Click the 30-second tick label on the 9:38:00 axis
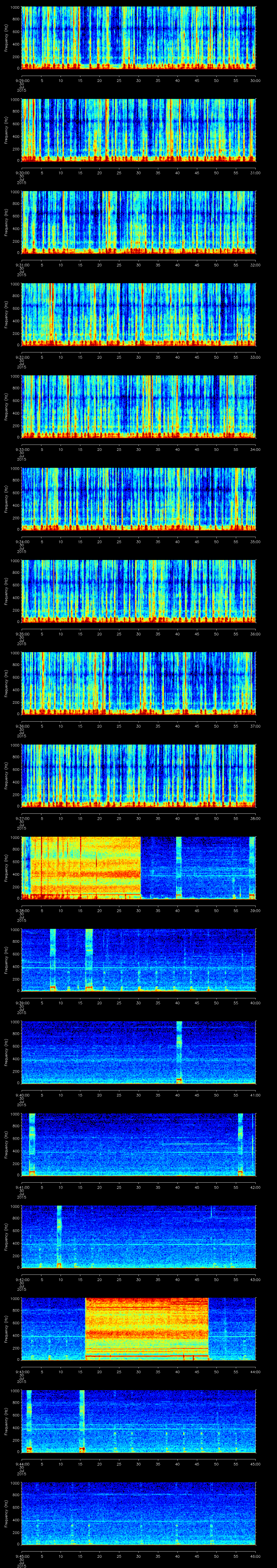Viewport: 277px width, 1568px height. pyautogui.click(x=139, y=910)
